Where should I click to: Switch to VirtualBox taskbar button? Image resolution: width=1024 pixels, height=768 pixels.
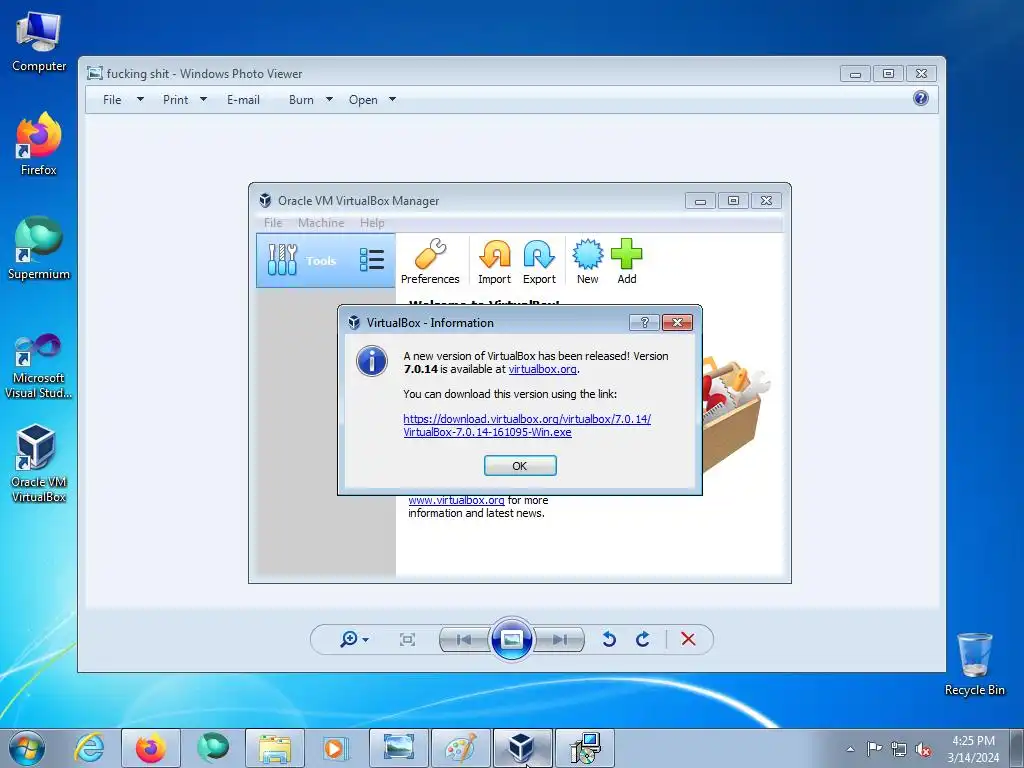click(522, 748)
